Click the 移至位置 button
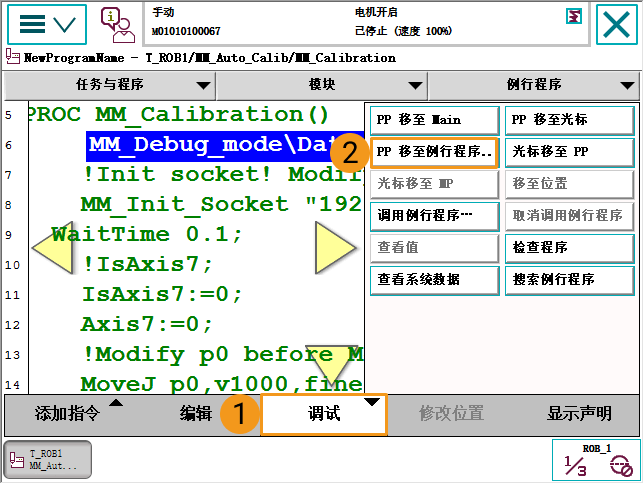This screenshot has width=644, height=484. 570,184
